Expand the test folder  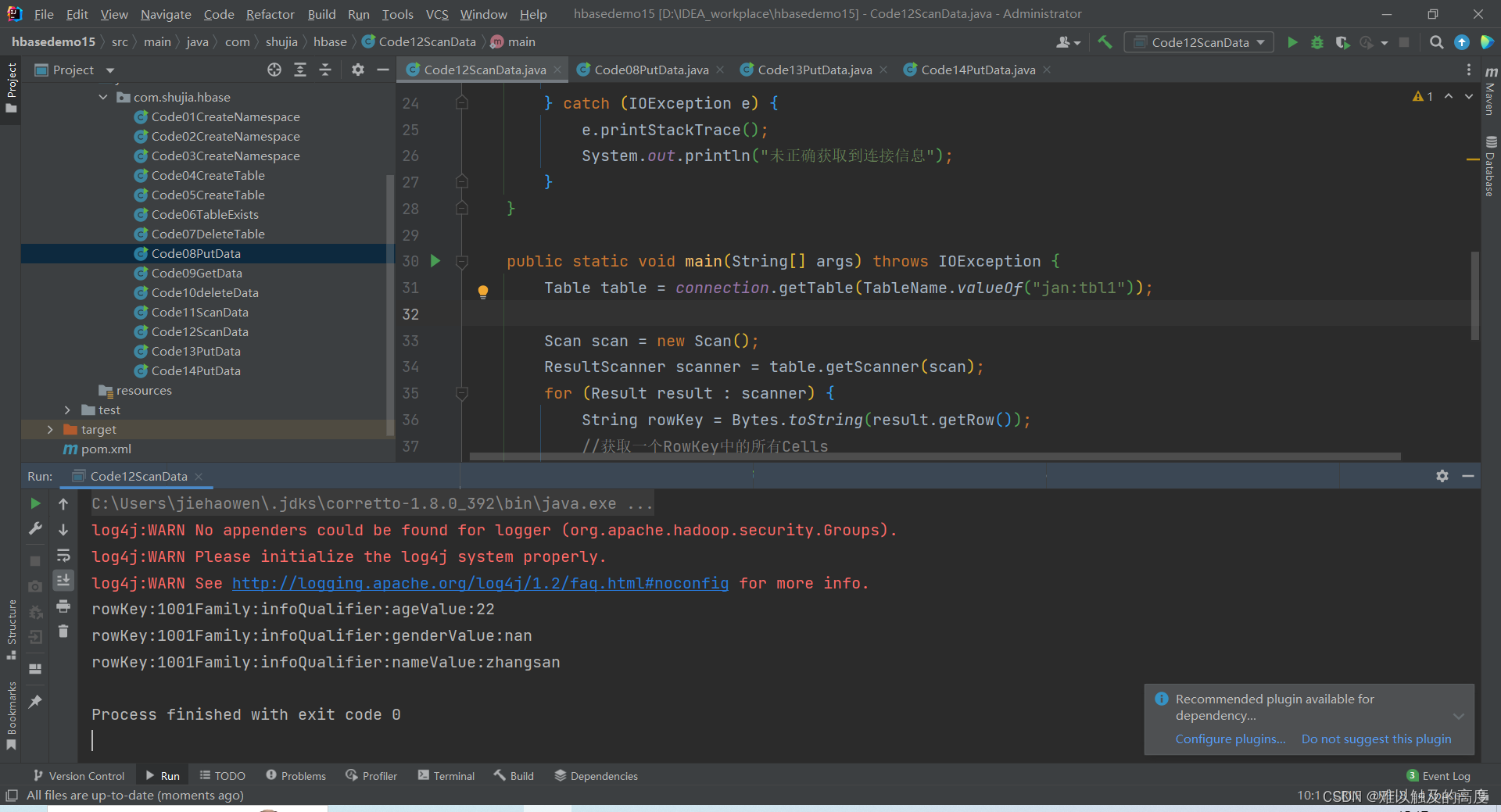pos(67,410)
